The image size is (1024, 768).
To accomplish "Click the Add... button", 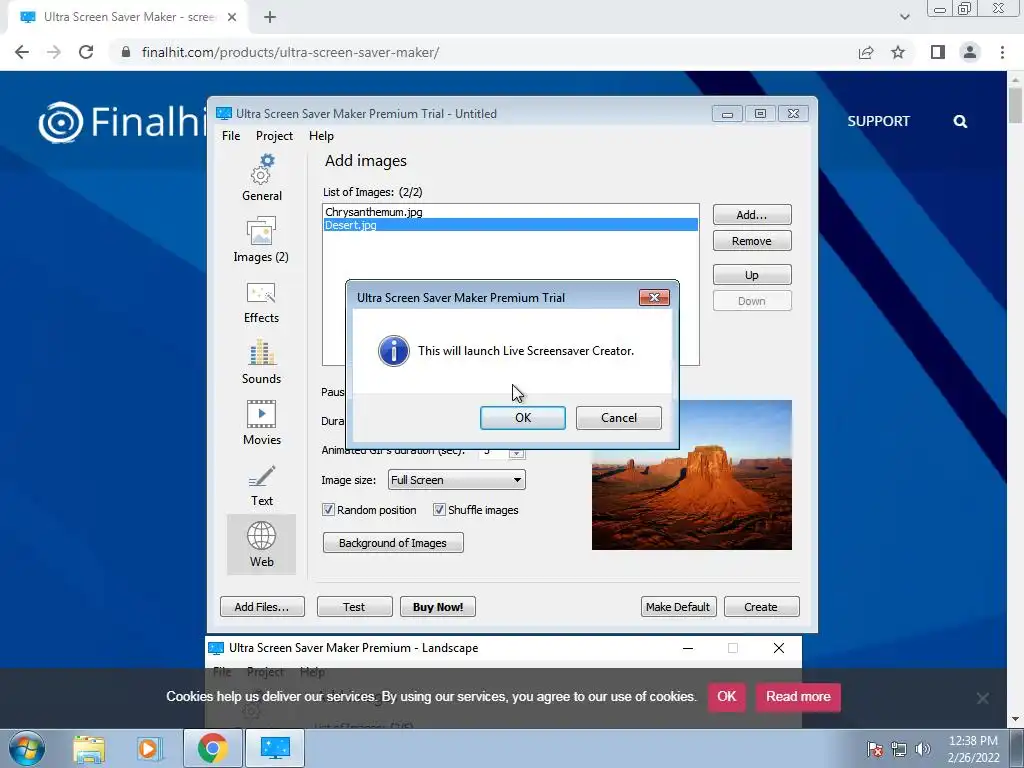I will [x=752, y=215].
